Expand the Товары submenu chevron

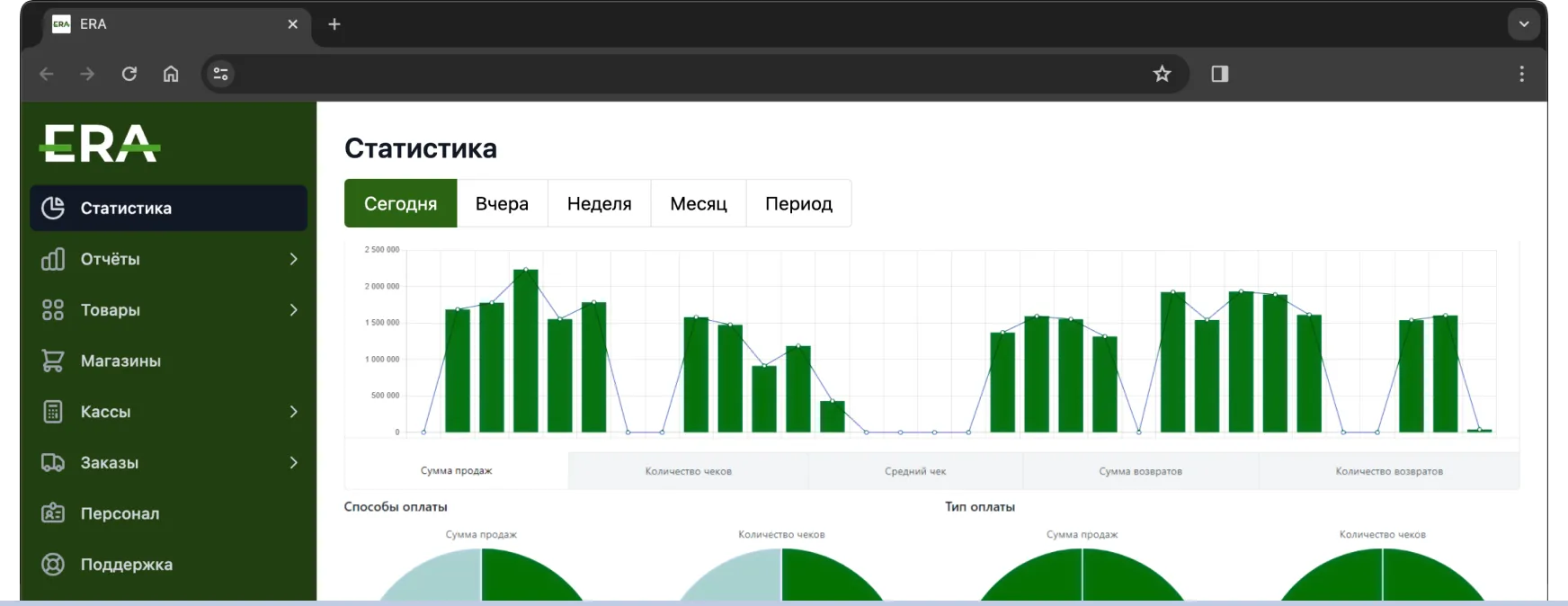(293, 310)
